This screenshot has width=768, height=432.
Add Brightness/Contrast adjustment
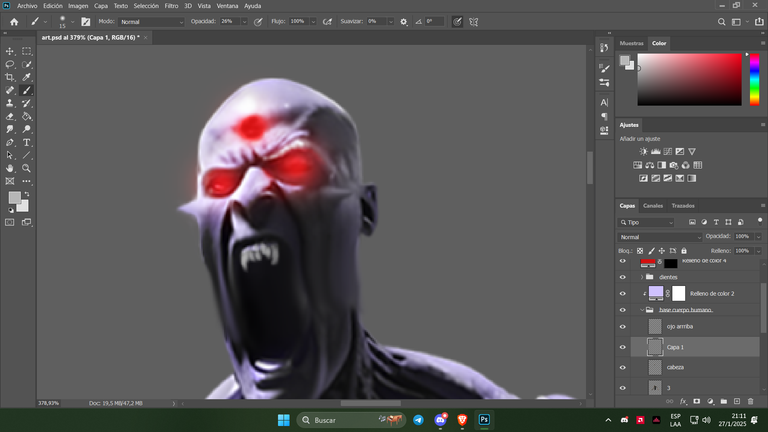[643, 151]
